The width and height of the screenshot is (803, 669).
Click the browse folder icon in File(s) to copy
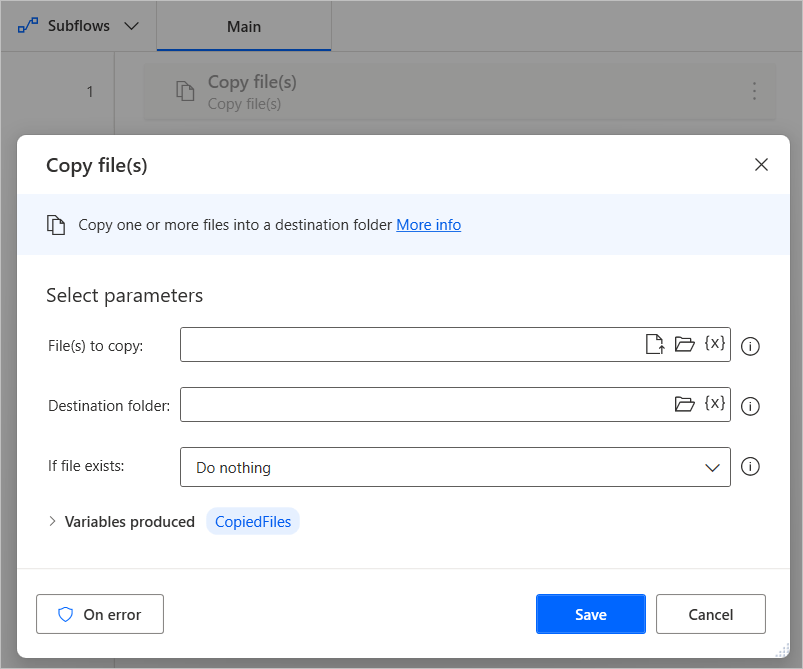pos(684,344)
